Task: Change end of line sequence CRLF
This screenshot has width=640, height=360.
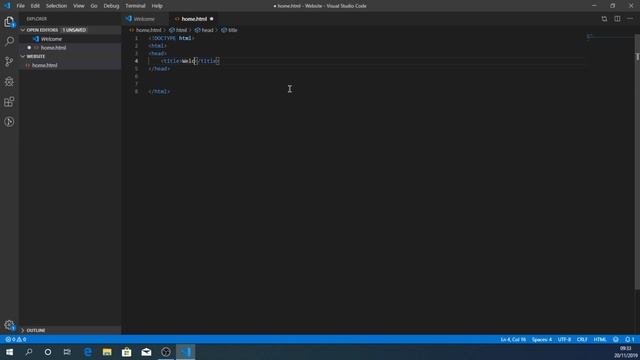Action: 582,339
